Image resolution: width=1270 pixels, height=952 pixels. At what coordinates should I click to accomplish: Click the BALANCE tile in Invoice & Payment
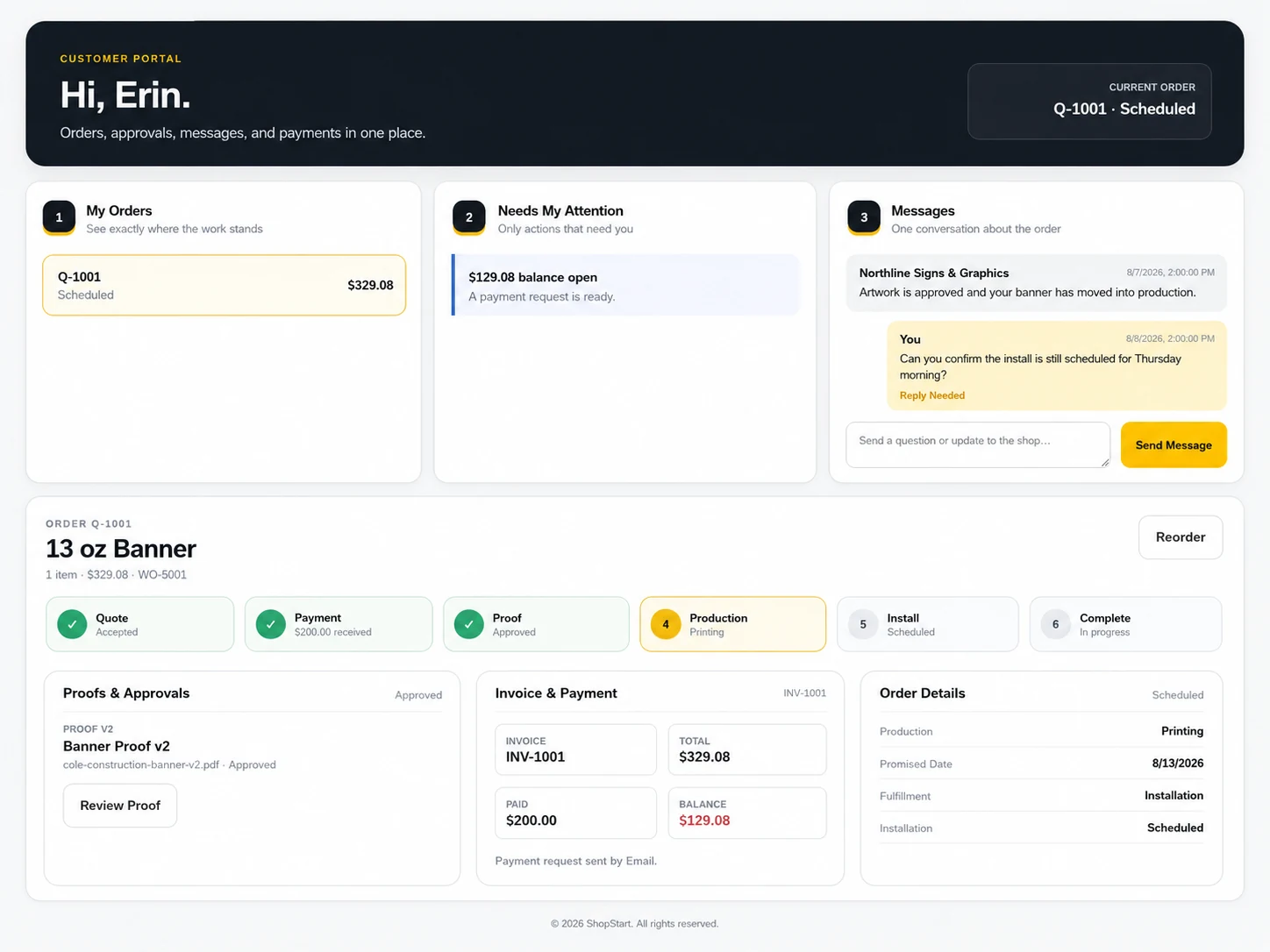tap(747, 813)
